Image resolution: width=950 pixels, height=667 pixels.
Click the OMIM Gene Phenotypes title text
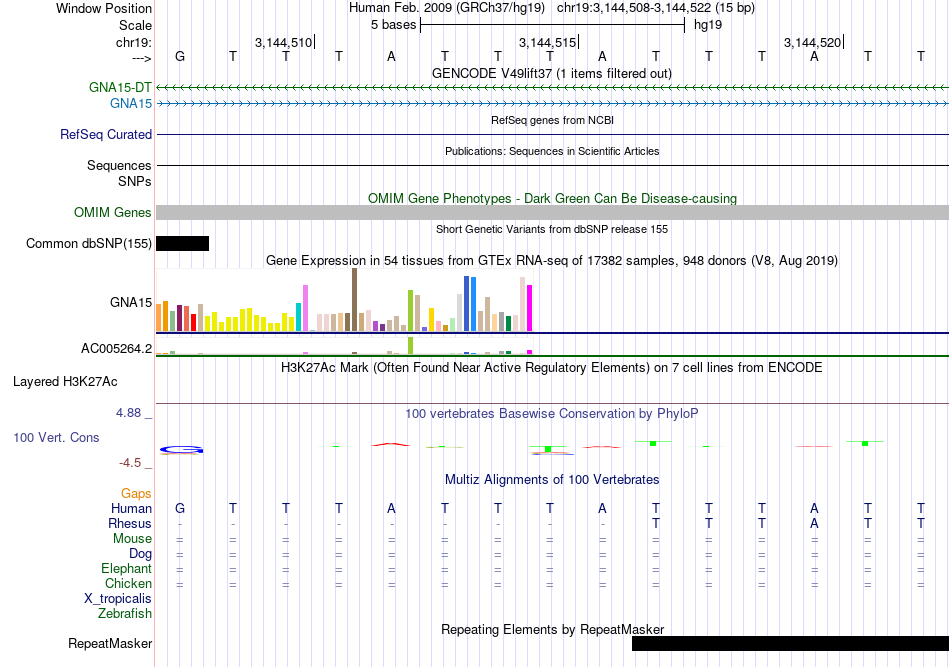point(552,198)
